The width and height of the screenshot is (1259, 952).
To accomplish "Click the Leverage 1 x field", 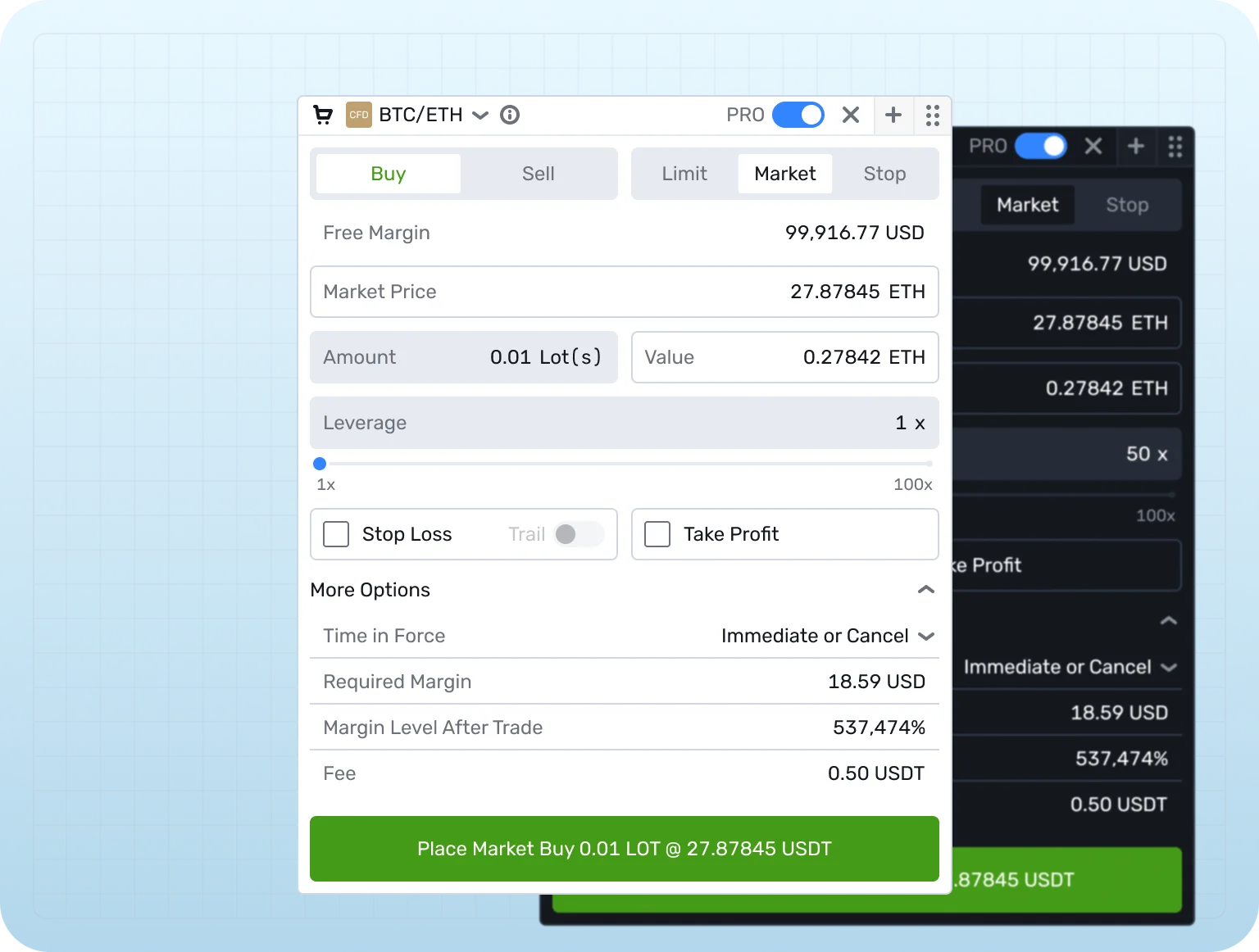I will coord(625,423).
